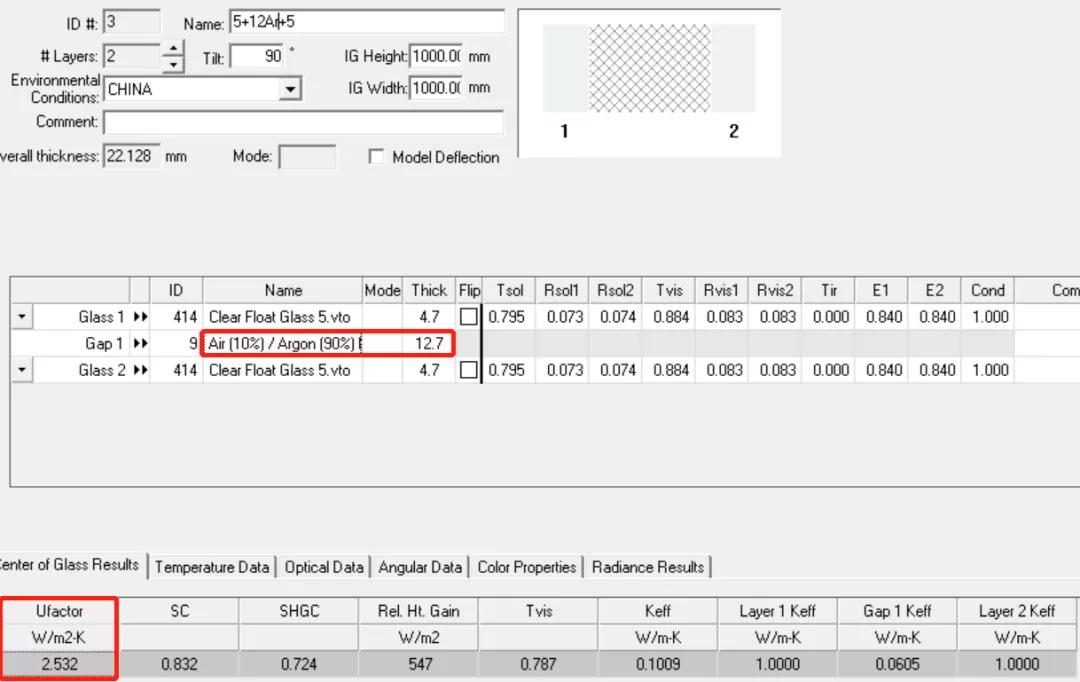Switch to the Temperature Data tab
Screen dimensions: 1080x682
(x=212, y=567)
